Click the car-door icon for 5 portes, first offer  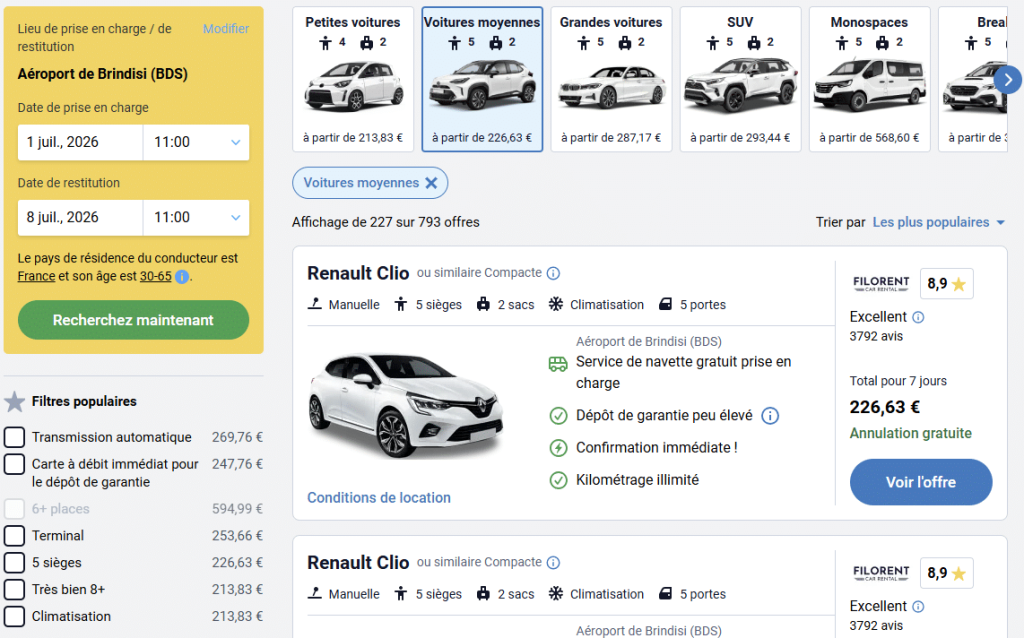(665, 304)
